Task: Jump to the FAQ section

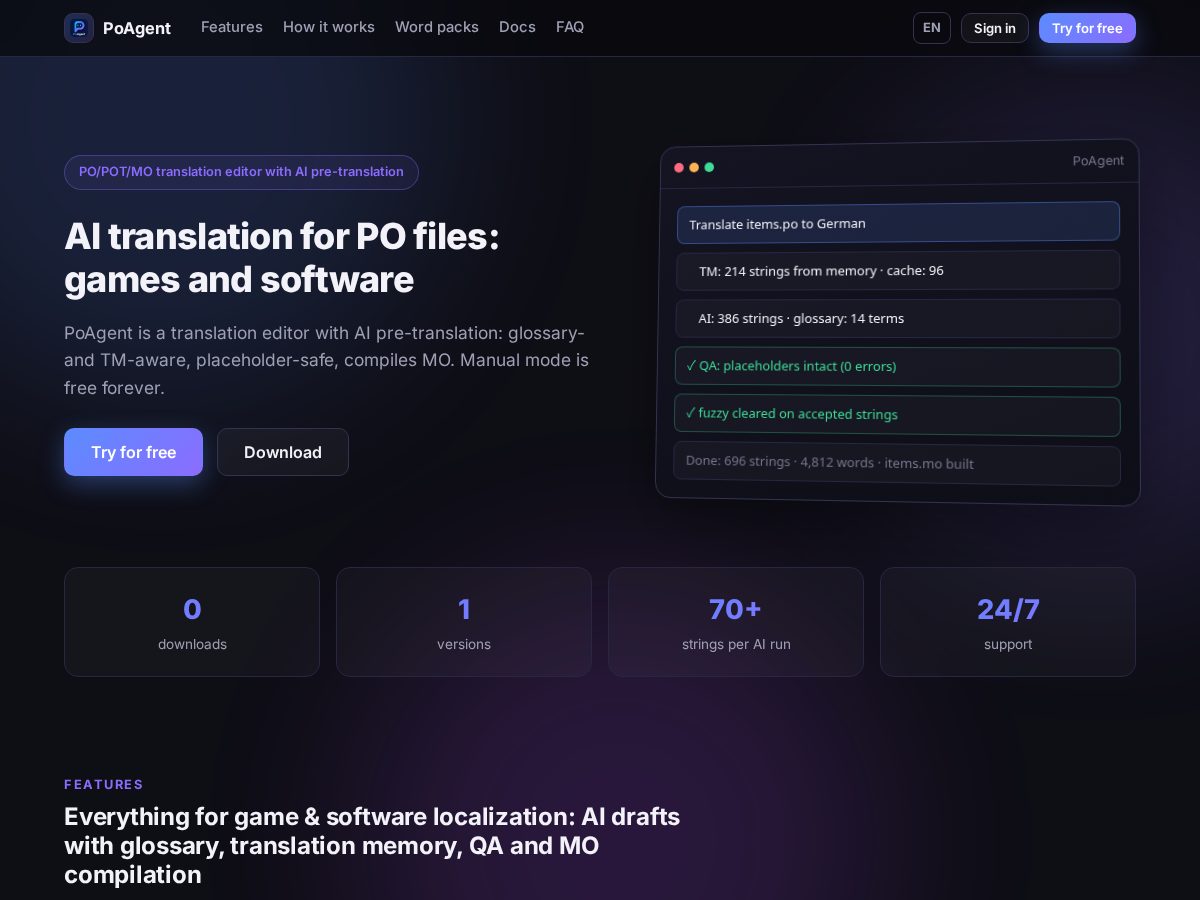Action: tap(570, 27)
